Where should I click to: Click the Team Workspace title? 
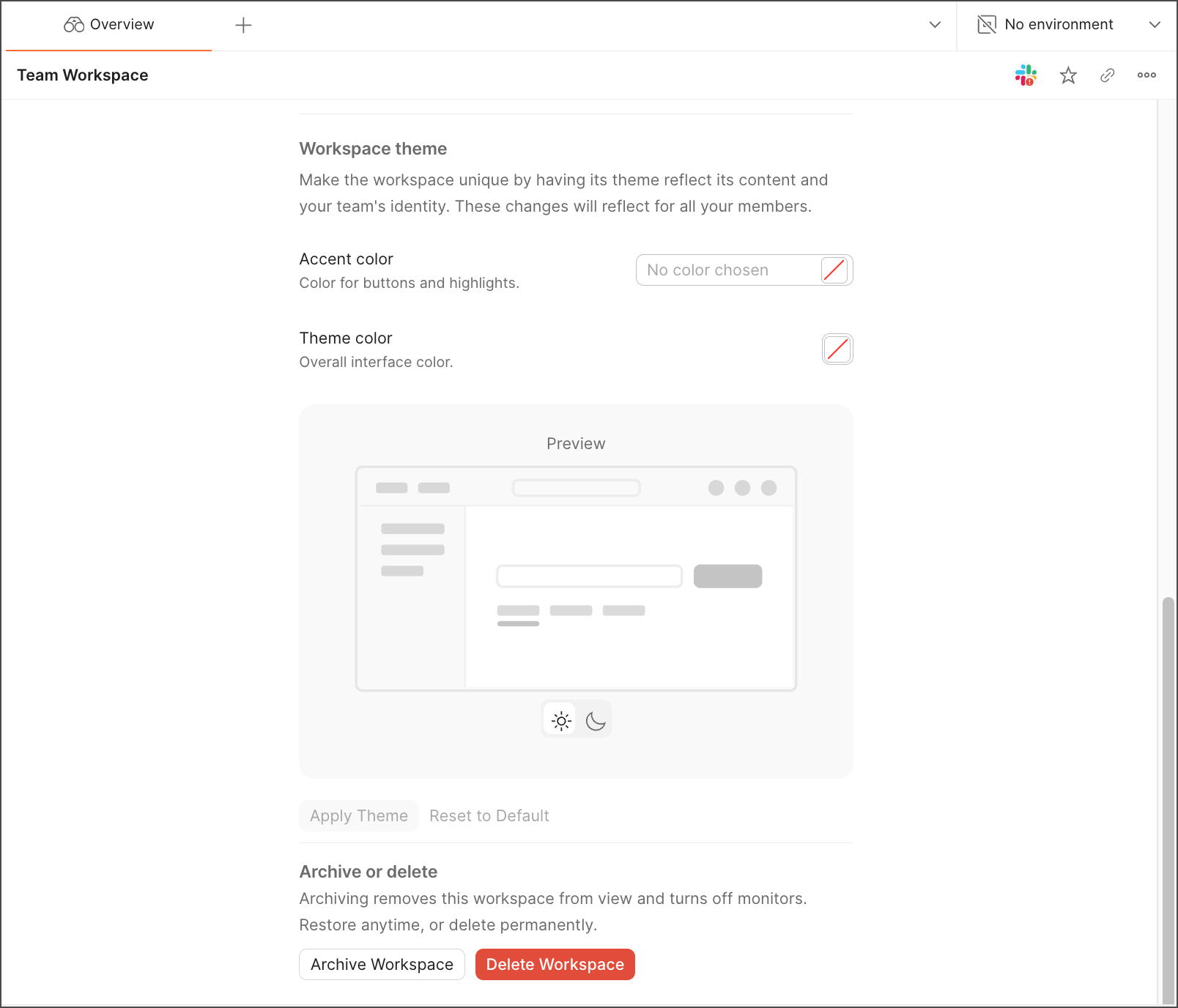tap(83, 75)
